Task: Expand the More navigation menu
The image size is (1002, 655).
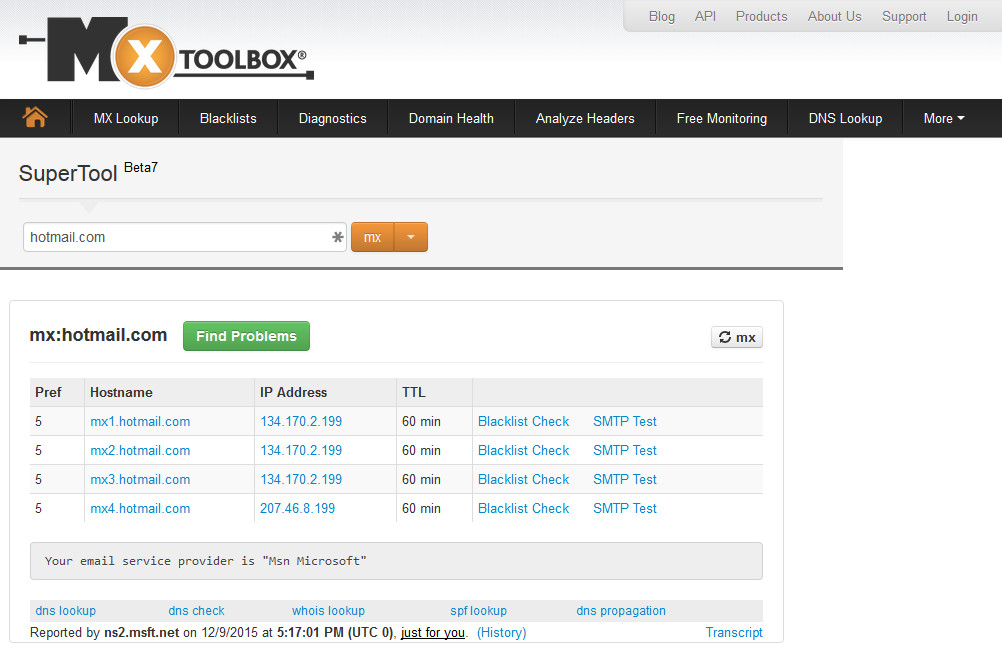Action: pos(941,117)
